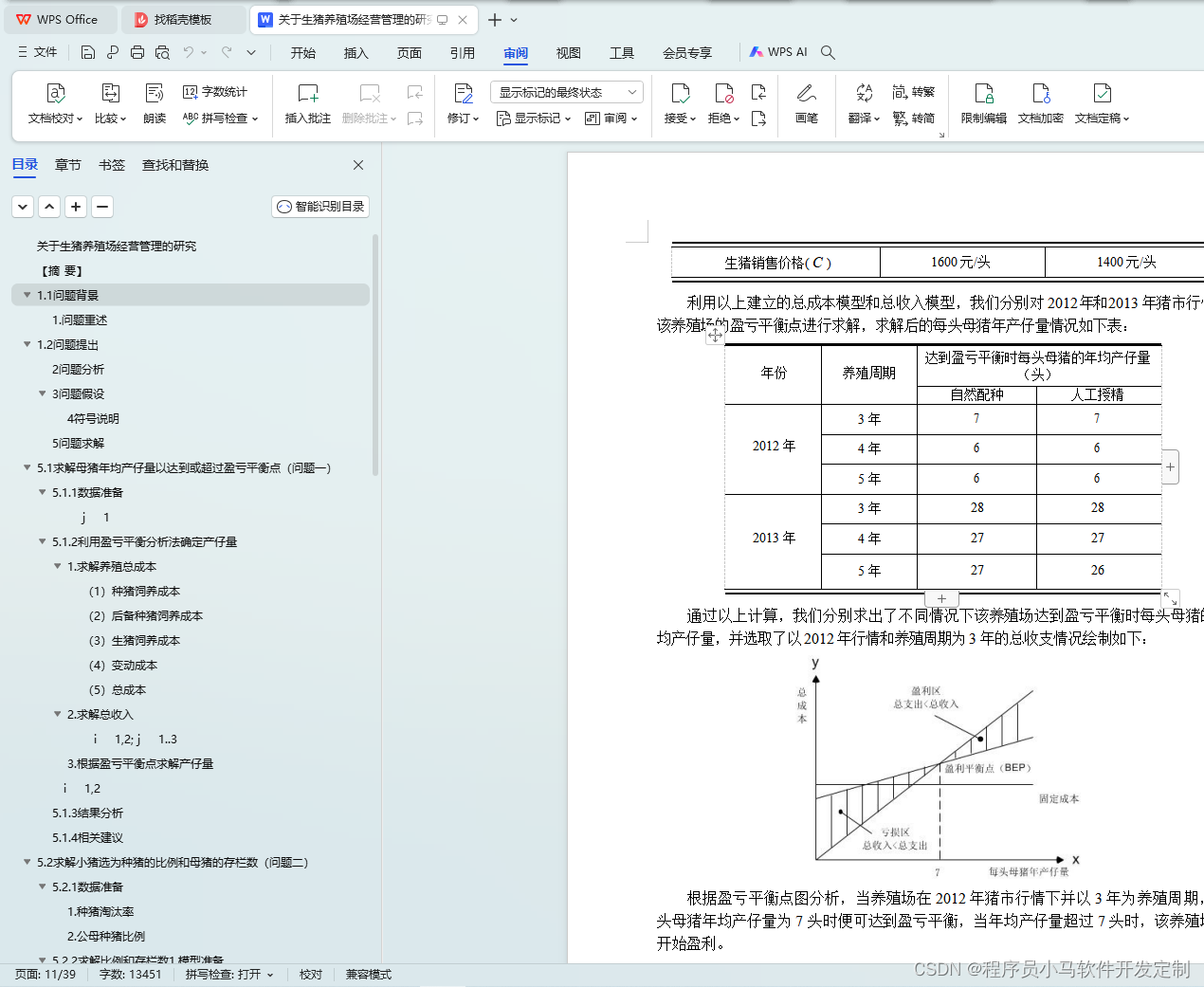Viewport: 1204px width, 987px height.
Task: Click the 限制编辑 restrict editing icon
Action: click(x=984, y=93)
